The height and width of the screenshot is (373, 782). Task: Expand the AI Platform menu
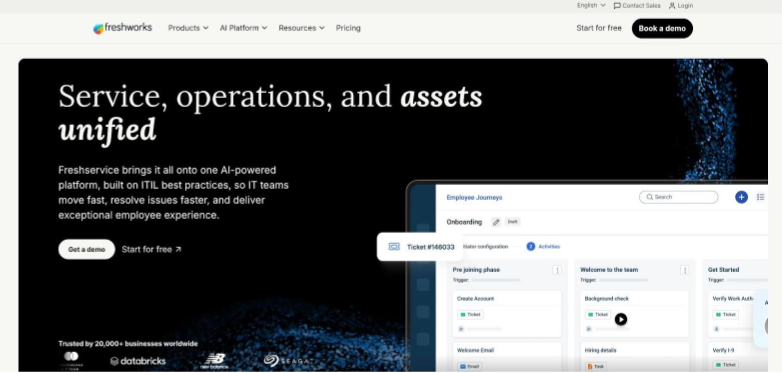pyautogui.click(x=243, y=28)
